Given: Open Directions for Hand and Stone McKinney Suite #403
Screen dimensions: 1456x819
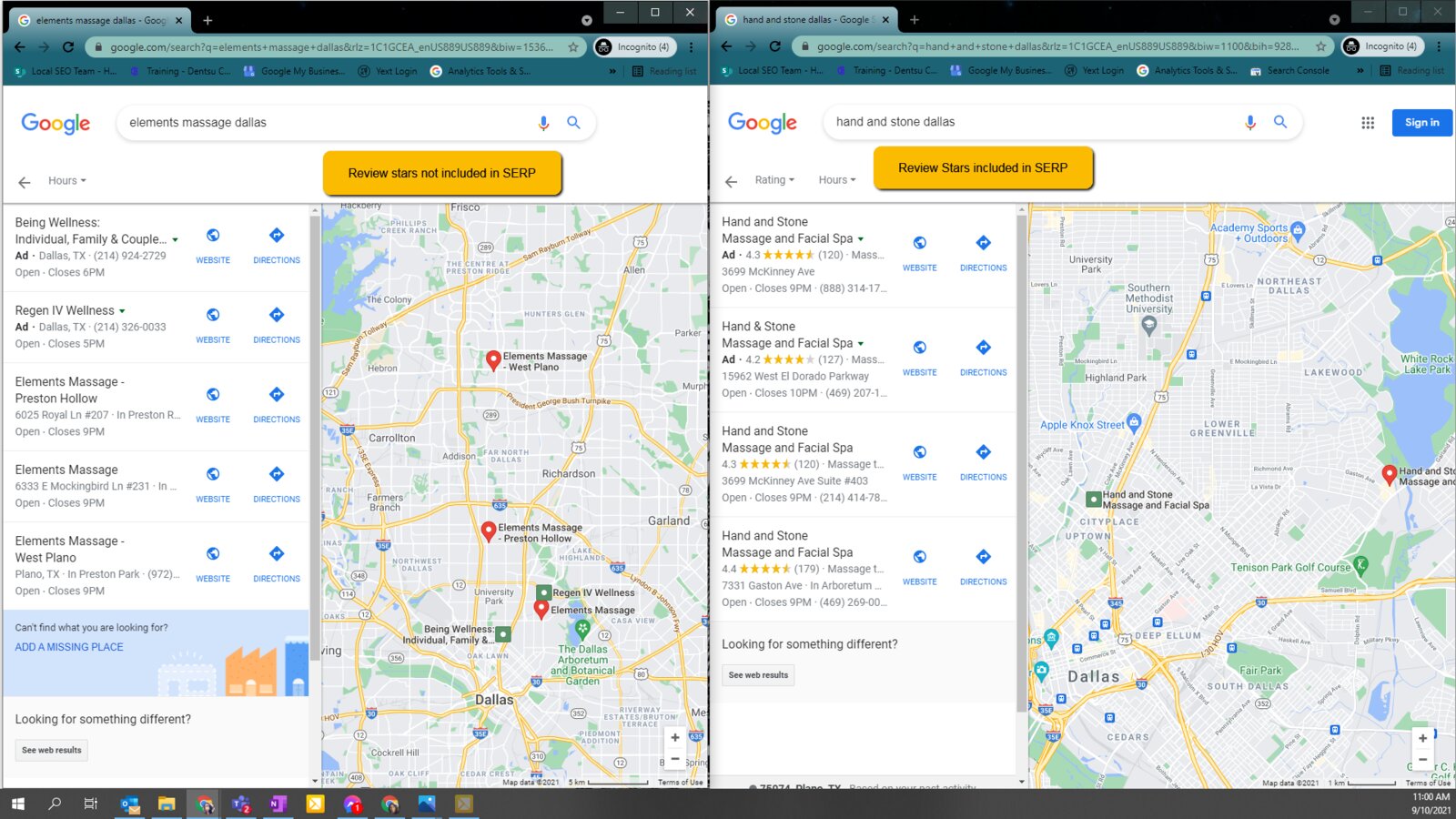Looking at the screenshot, I should pos(984,452).
